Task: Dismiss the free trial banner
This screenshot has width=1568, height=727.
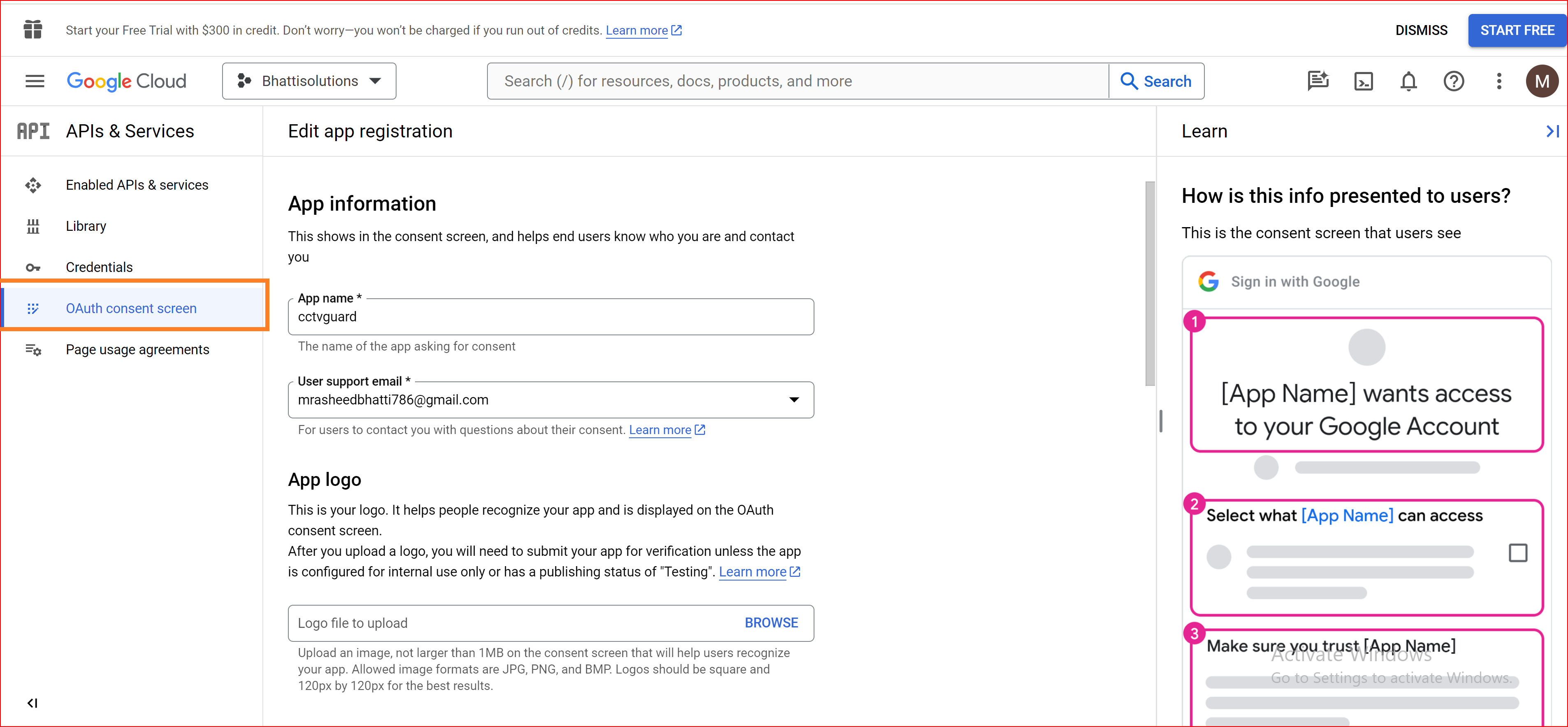Action: pyautogui.click(x=1421, y=30)
